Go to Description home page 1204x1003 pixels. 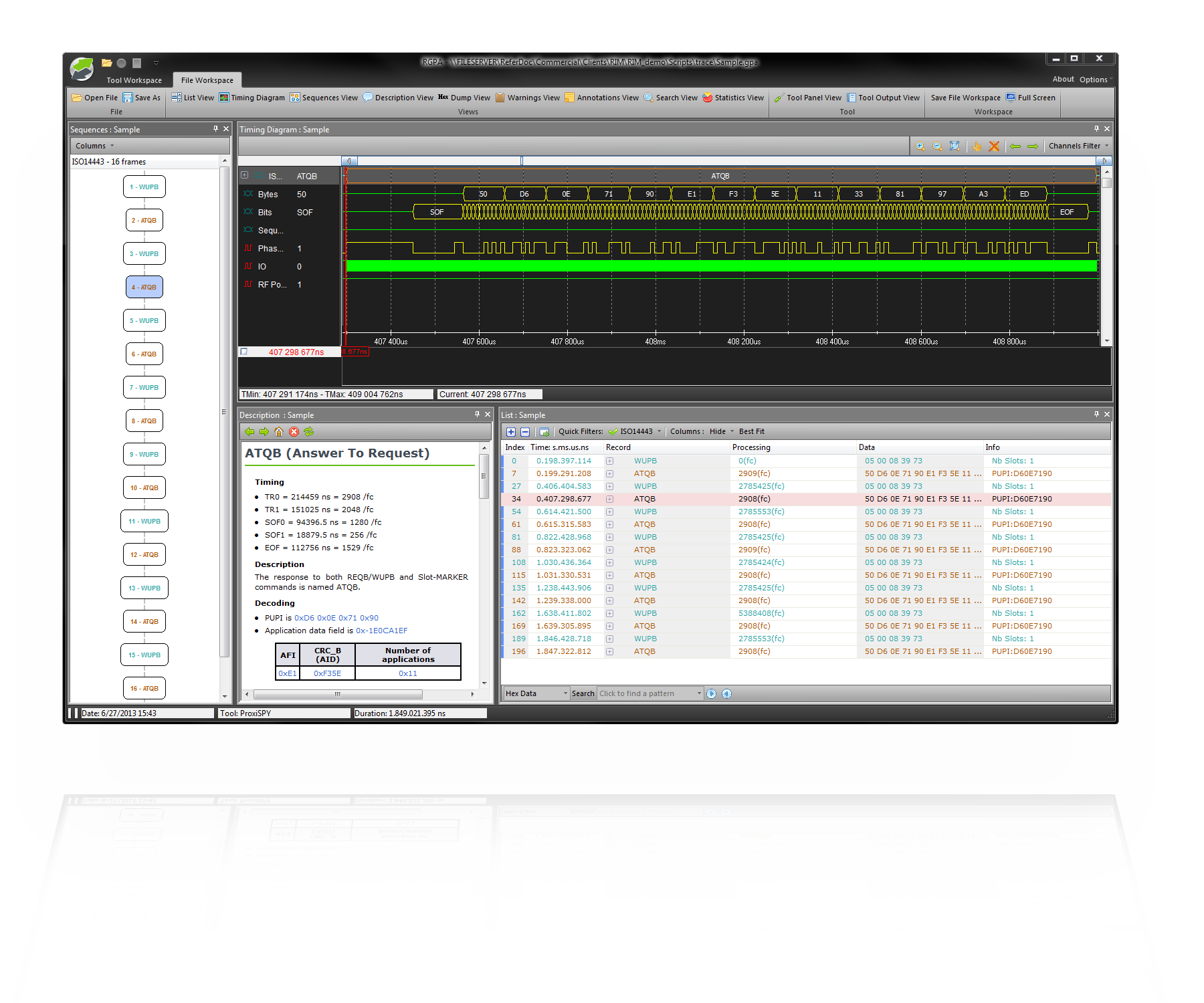[279, 431]
